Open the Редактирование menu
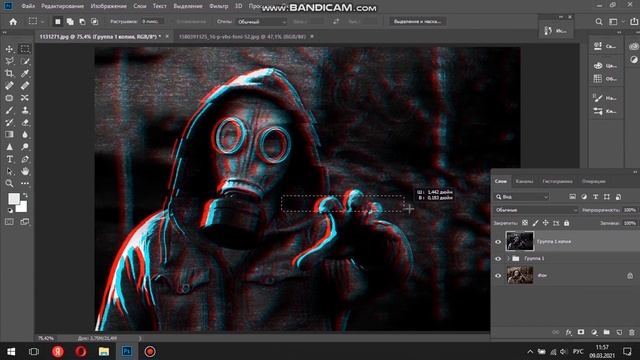 62,6
